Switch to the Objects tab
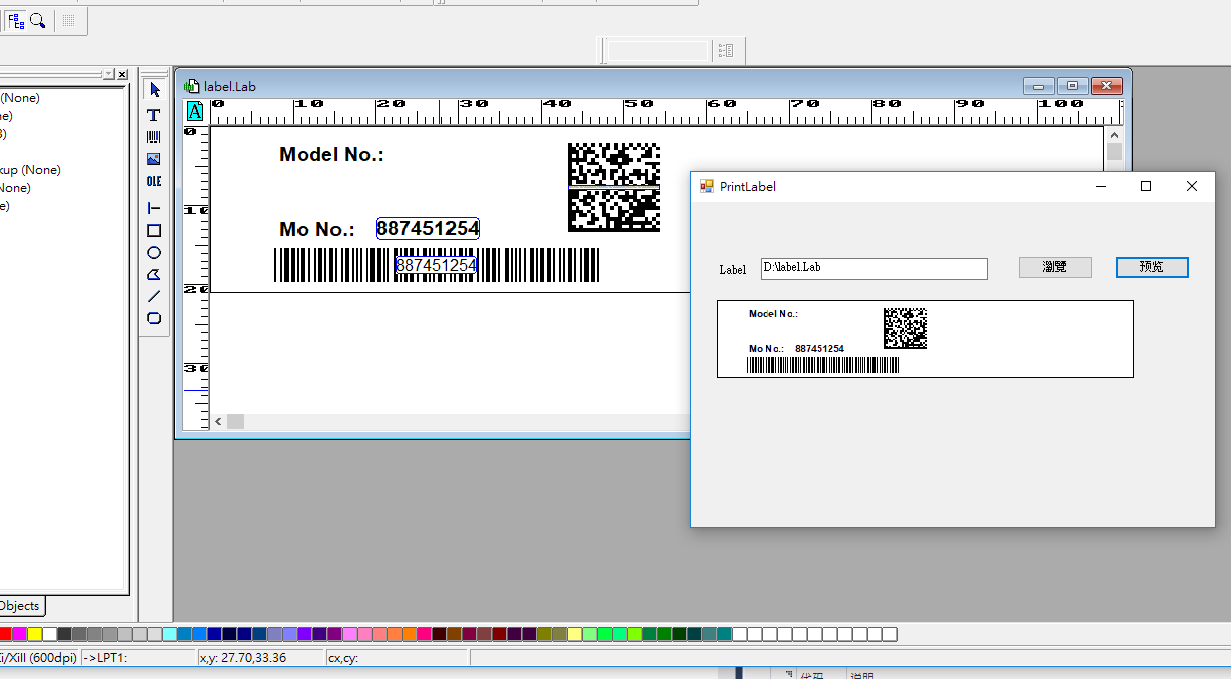This screenshot has height=679, width=1231. coord(20,606)
